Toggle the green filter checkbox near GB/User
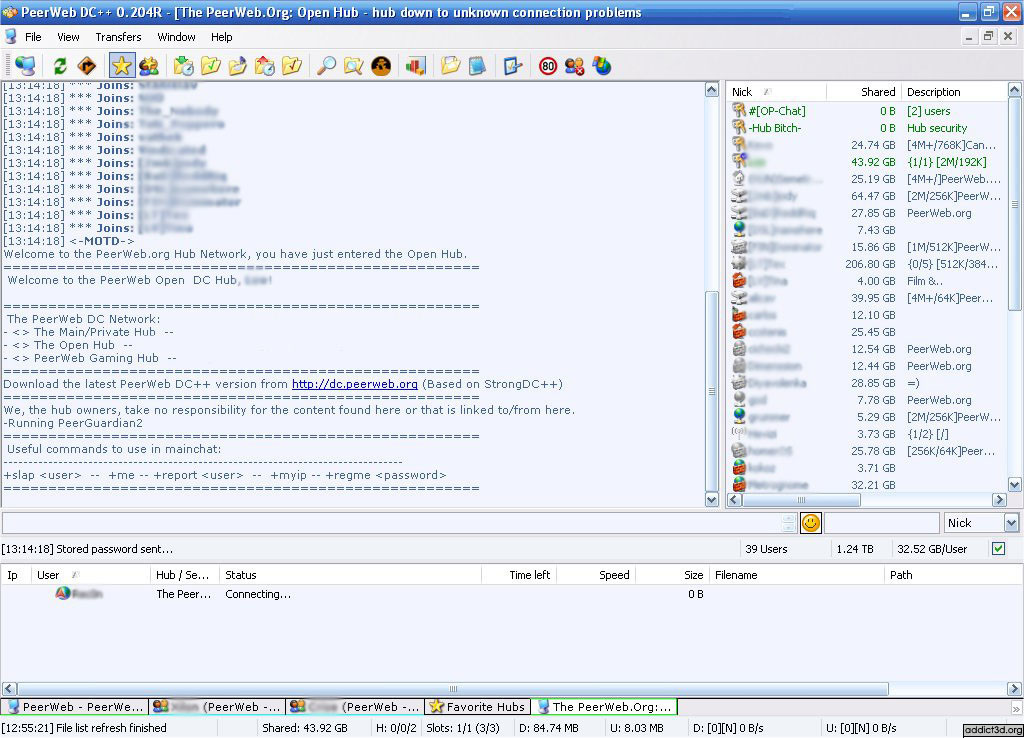This screenshot has width=1024, height=738. tap(996, 548)
